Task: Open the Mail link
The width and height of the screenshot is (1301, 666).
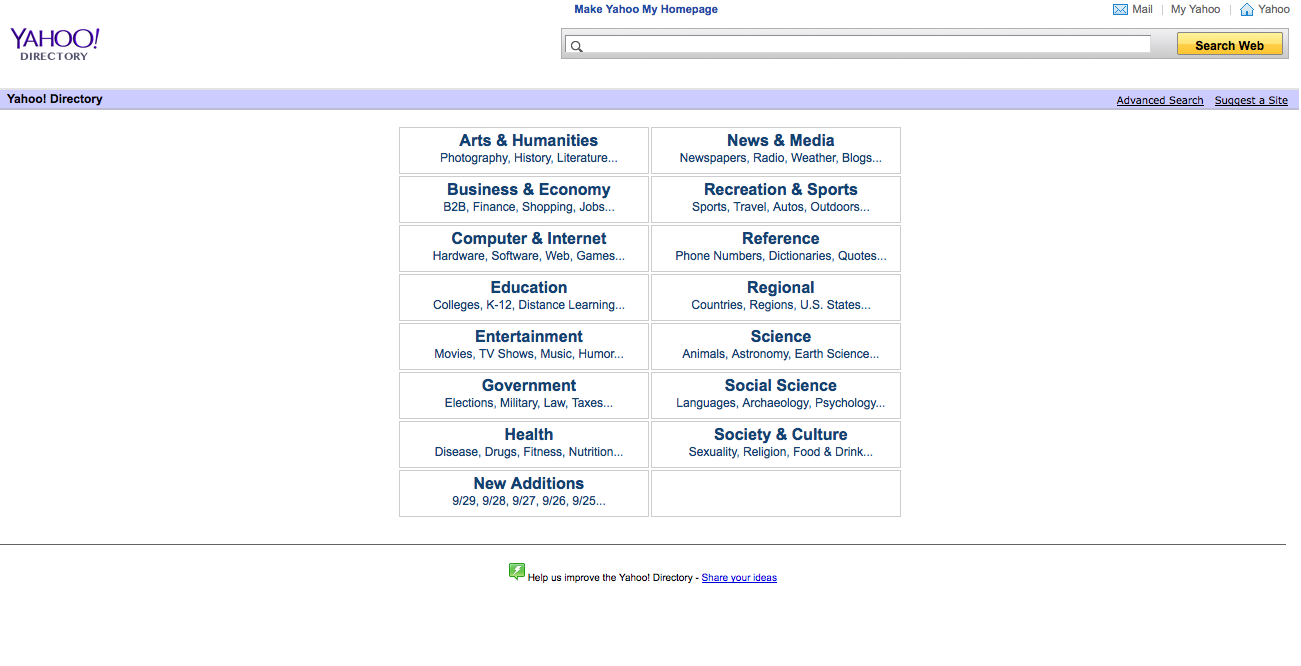Action: (1142, 9)
